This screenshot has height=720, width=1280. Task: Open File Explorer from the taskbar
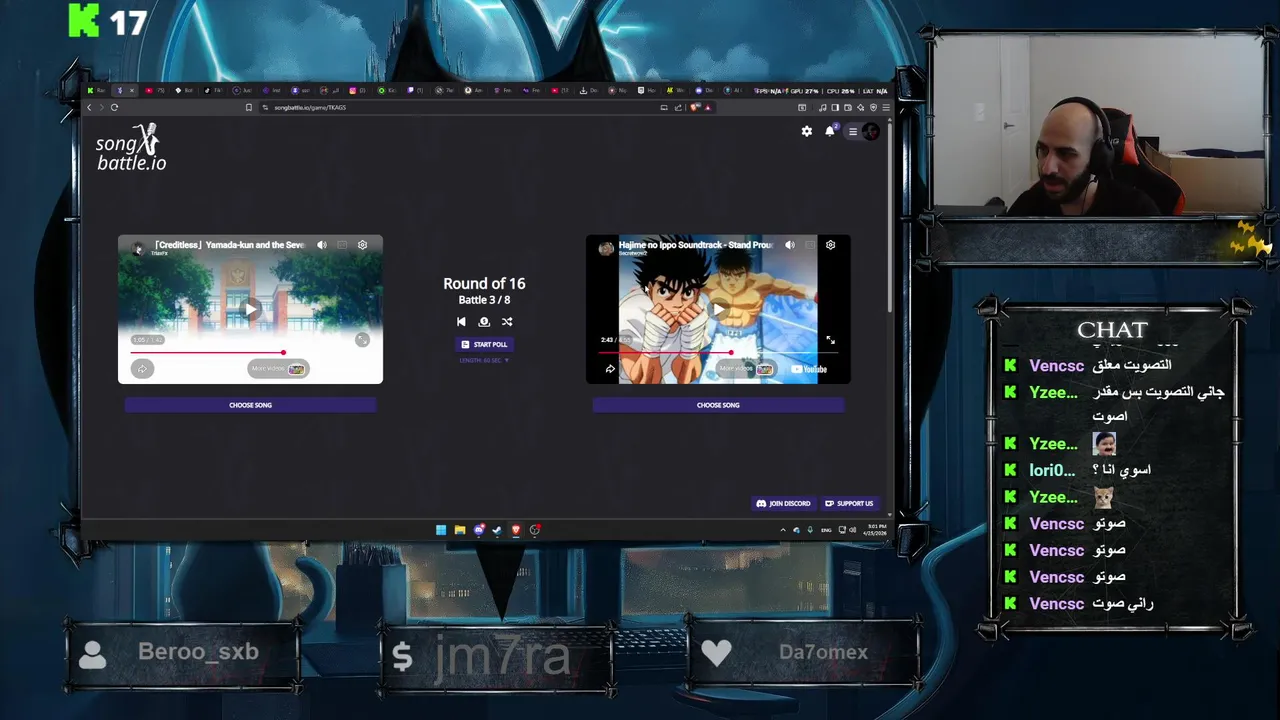coord(460,530)
